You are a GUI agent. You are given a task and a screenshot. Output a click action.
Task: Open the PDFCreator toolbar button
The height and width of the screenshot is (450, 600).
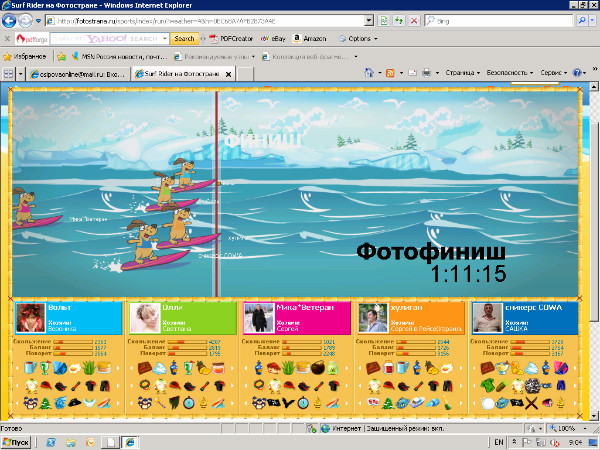227,38
